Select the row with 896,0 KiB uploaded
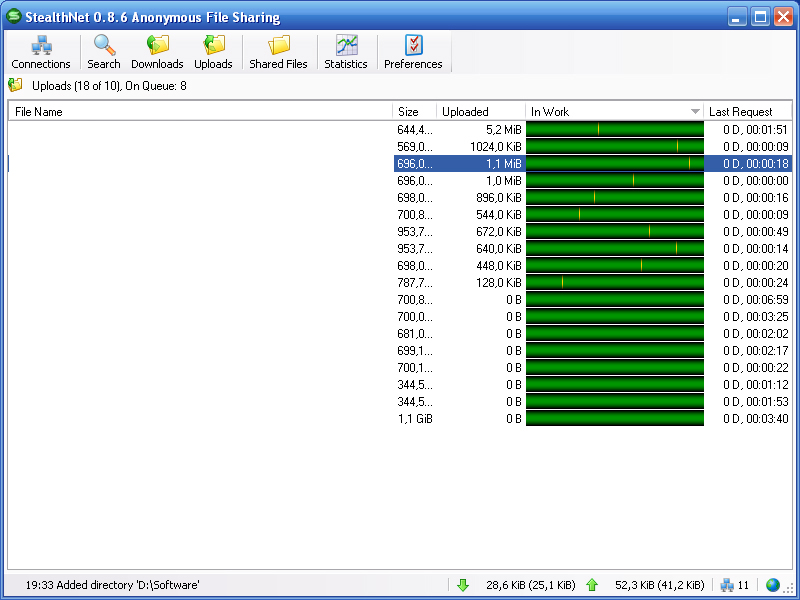Viewport: 800px width, 600px height. pos(400,197)
